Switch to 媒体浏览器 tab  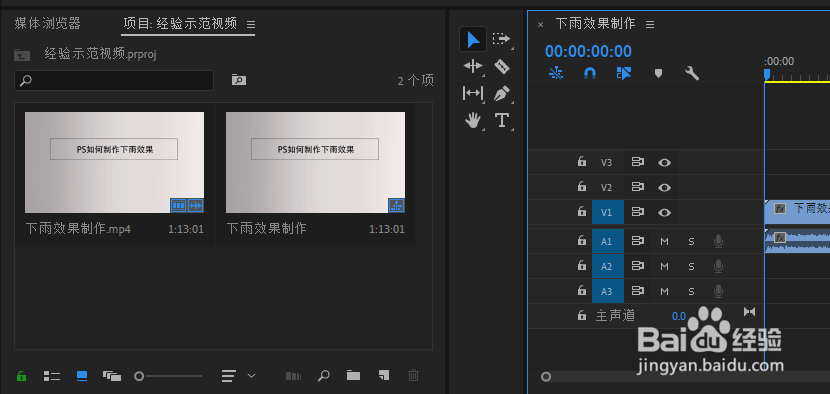click(48, 23)
